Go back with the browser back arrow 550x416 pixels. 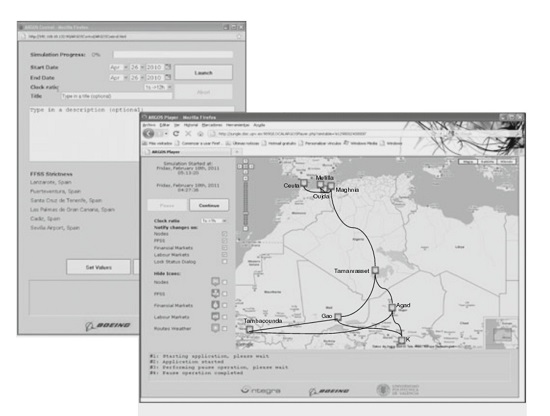149,133
